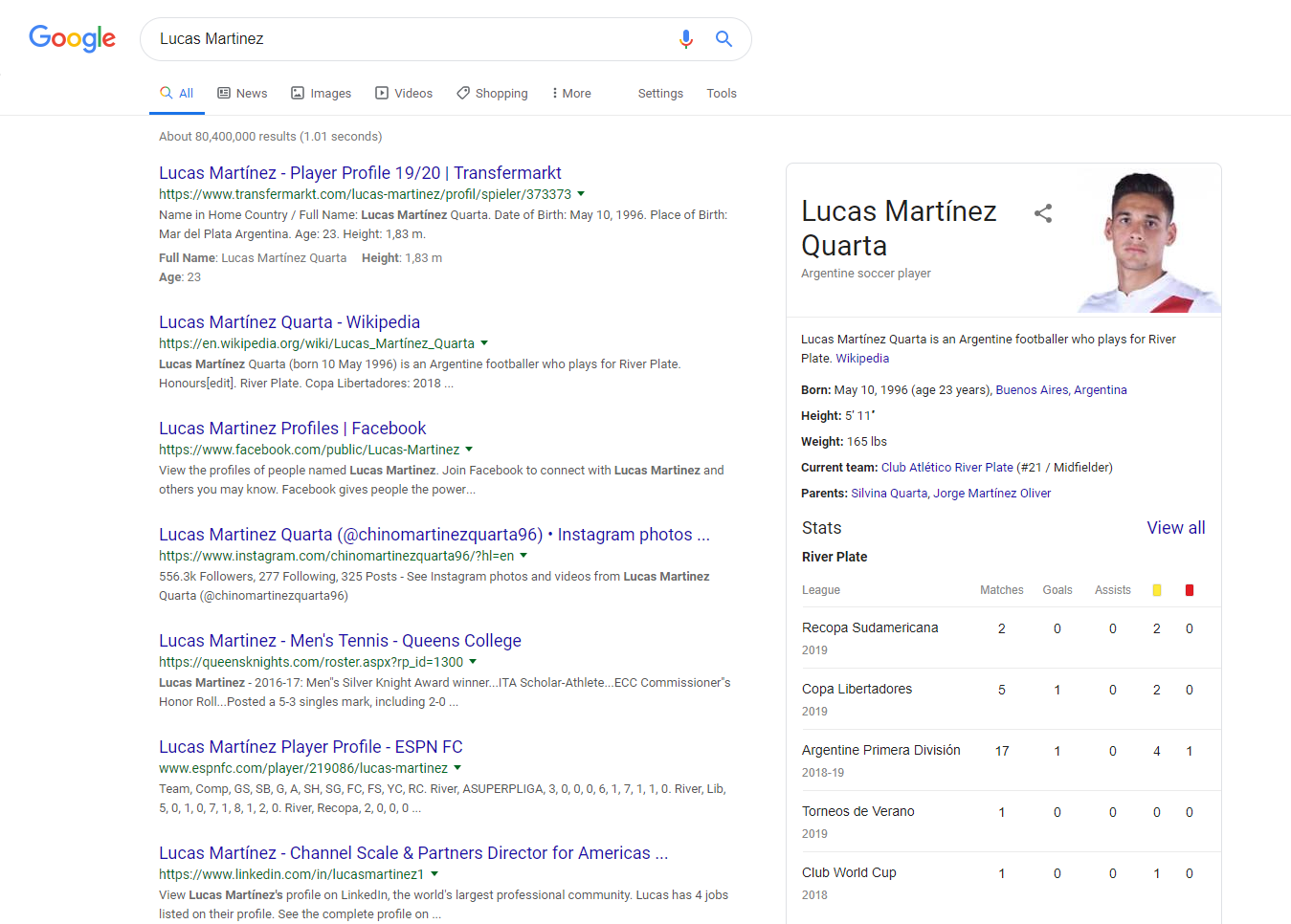Viewport: 1291px width, 924px height.
Task: Open the Settings menu
Action: [660, 93]
